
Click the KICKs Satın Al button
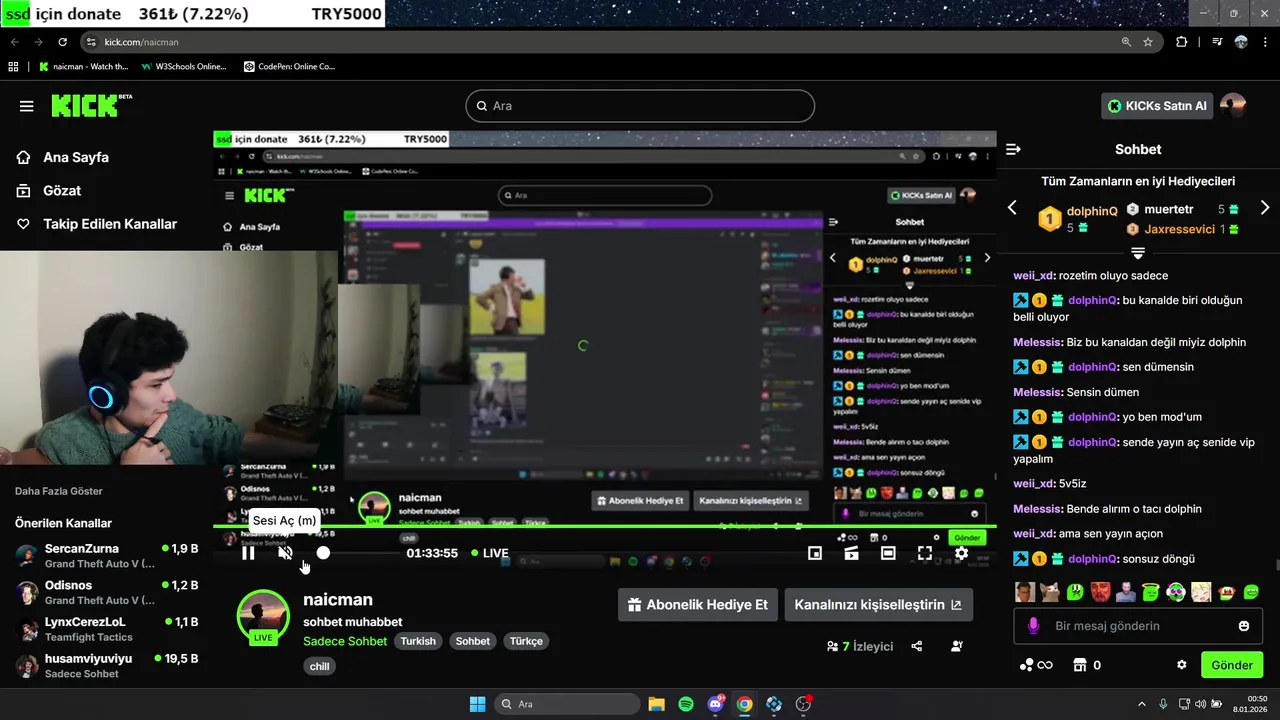(x=1157, y=106)
